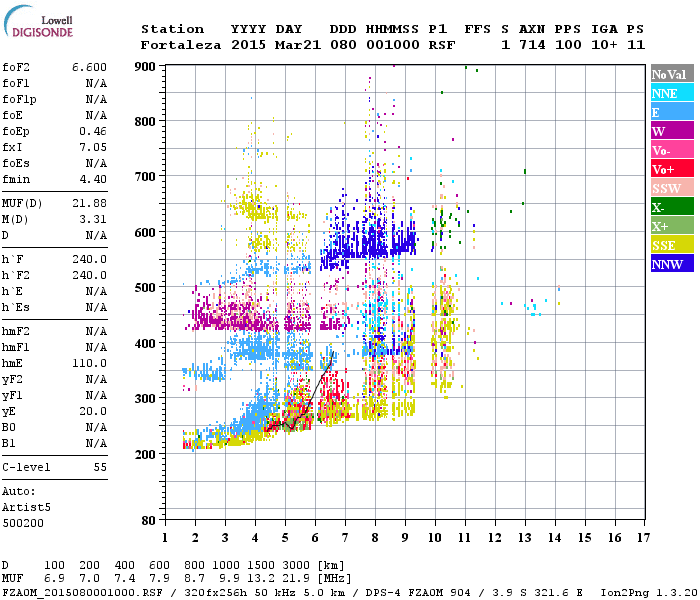Select the NNW blue legend swatch

[x=672, y=263]
